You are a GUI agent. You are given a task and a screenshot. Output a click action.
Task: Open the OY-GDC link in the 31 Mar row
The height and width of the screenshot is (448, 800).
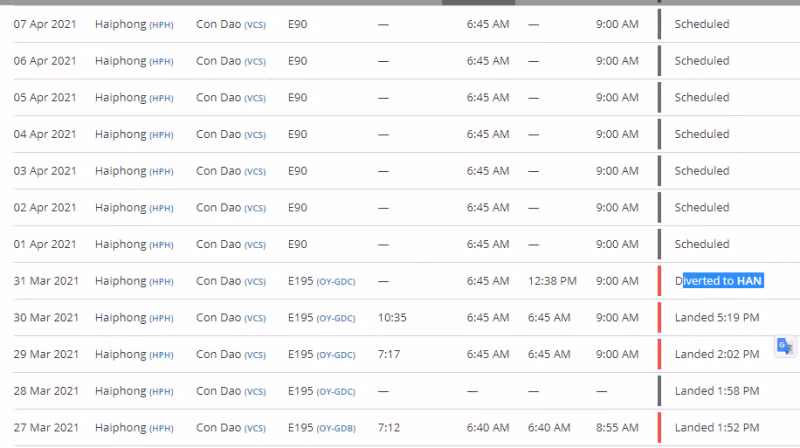(336, 281)
